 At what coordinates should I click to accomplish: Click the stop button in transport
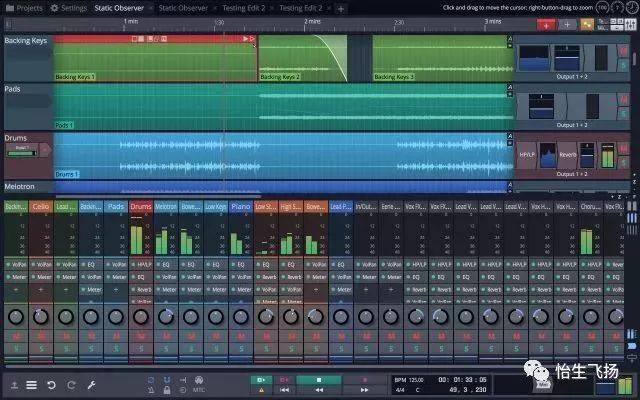(x=319, y=380)
